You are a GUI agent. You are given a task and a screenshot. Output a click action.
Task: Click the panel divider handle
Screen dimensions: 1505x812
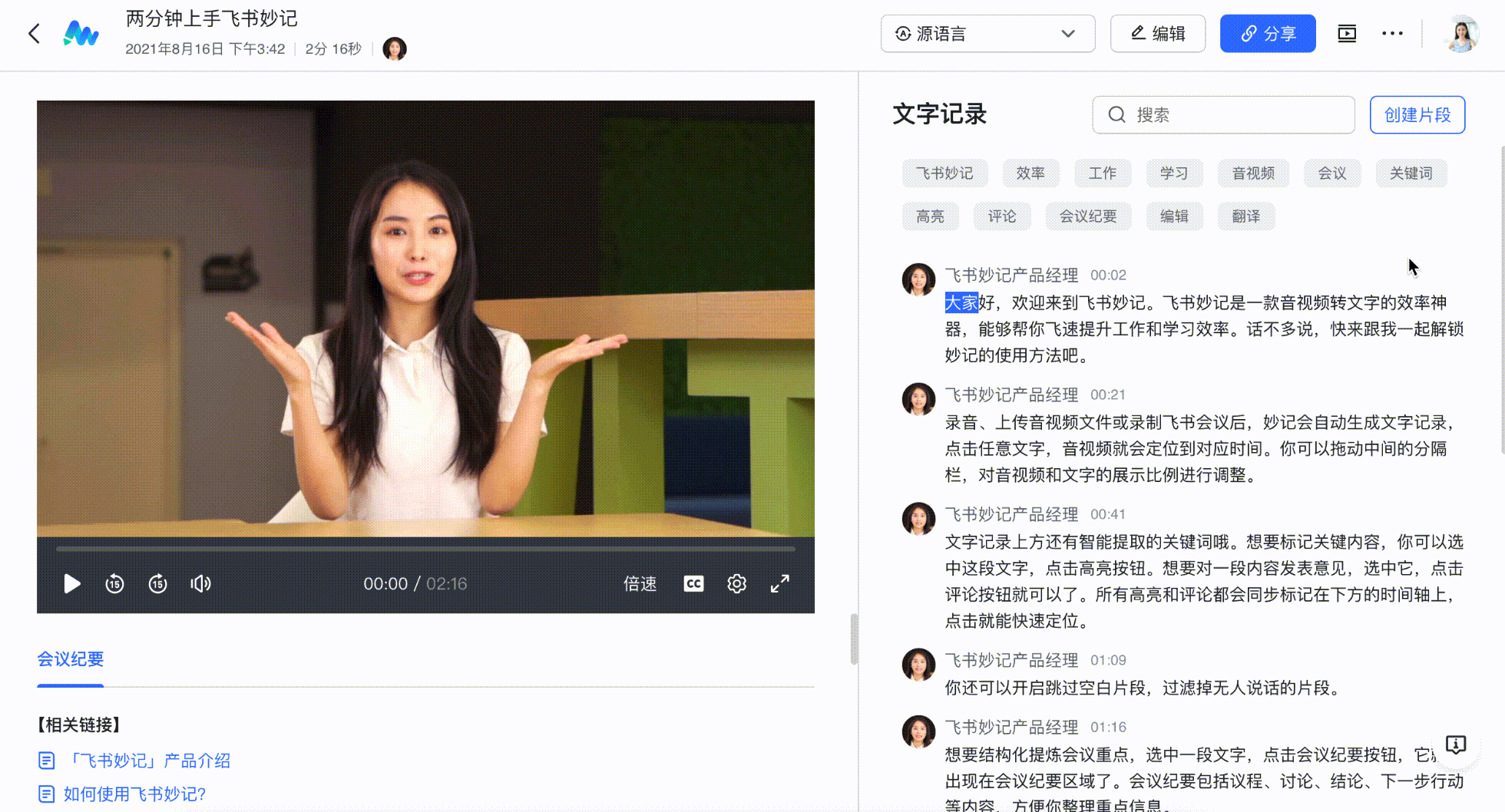[854, 639]
